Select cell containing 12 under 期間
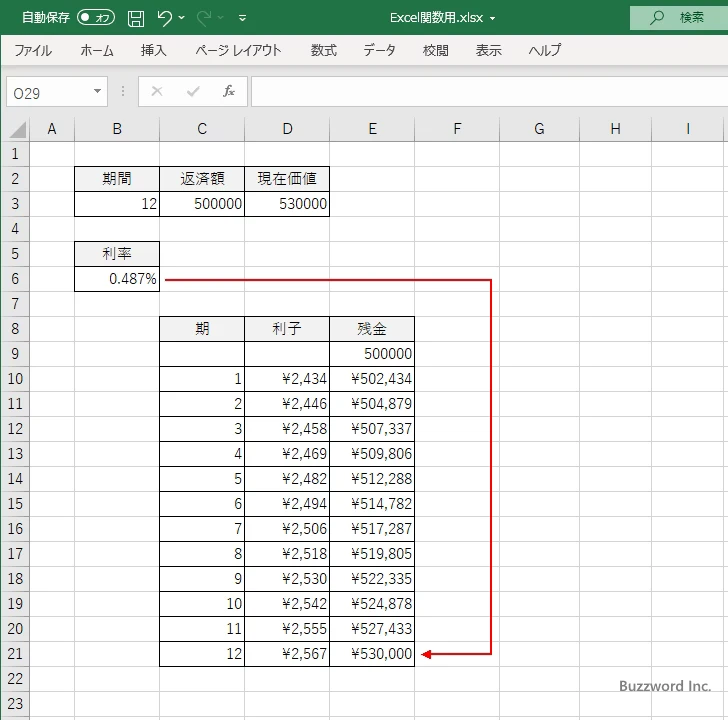This screenshot has height=720, width=728. tap(117, 204)
